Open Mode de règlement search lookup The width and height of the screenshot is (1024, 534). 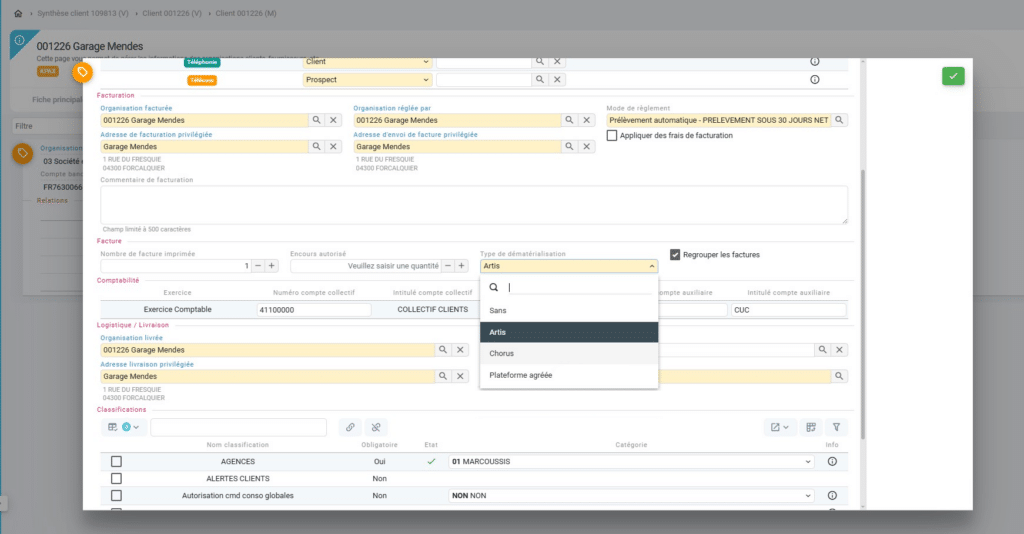[840, 120]
